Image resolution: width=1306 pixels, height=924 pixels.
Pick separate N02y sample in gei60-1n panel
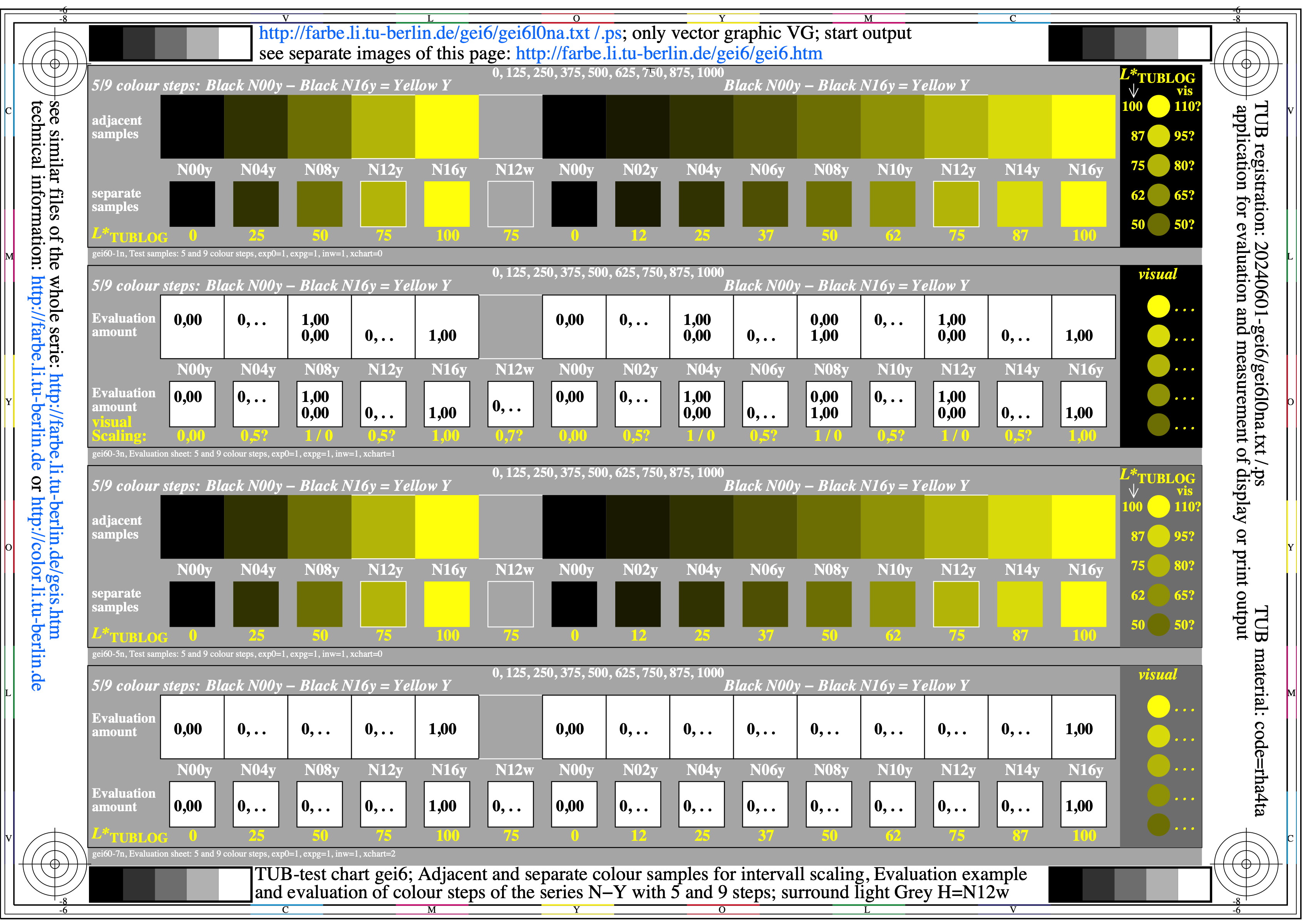point(638,204)
